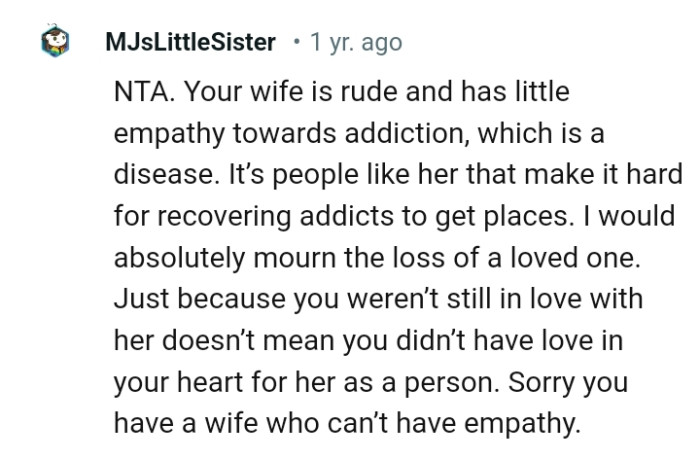Viewport: 700px width, 460px height.
Task: Open the MJsLittleSister profile username link
Action: [189, 43]
